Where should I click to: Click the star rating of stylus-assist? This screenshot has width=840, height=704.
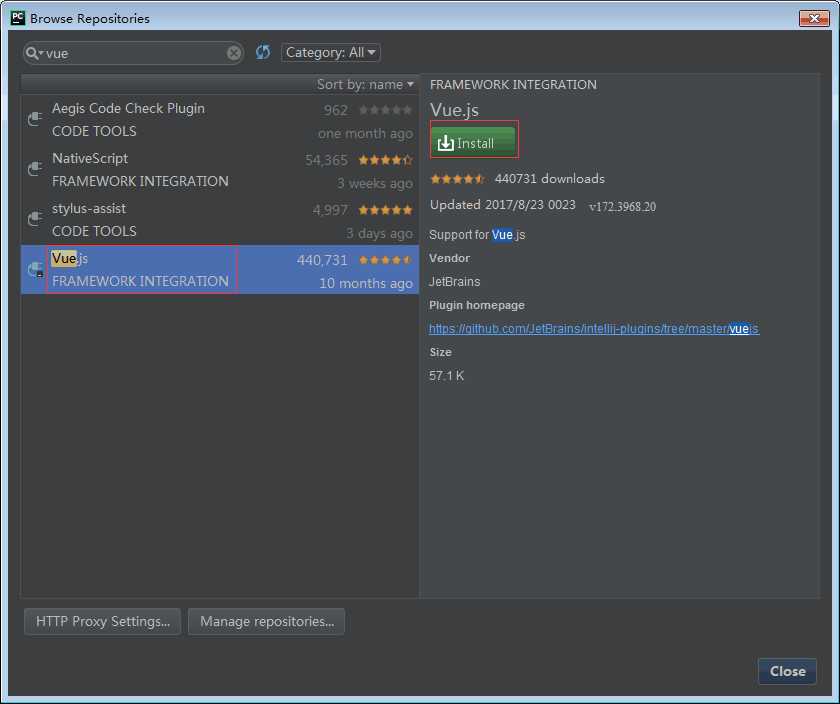tap(385, 209)
